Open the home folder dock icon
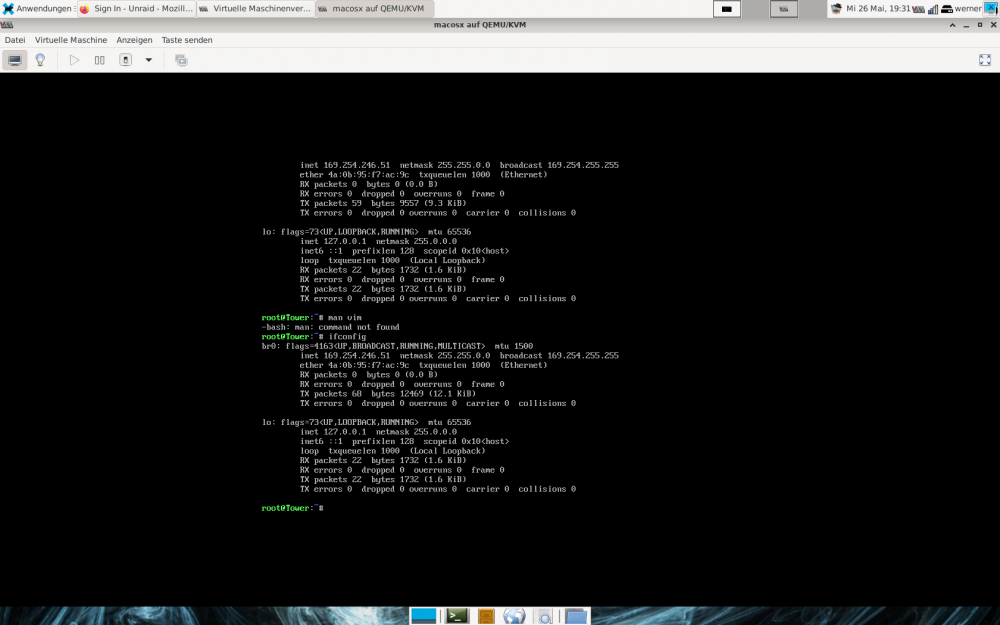This screenshot has width=1000, height=625. pyautogui.click(x=576, y=616)
